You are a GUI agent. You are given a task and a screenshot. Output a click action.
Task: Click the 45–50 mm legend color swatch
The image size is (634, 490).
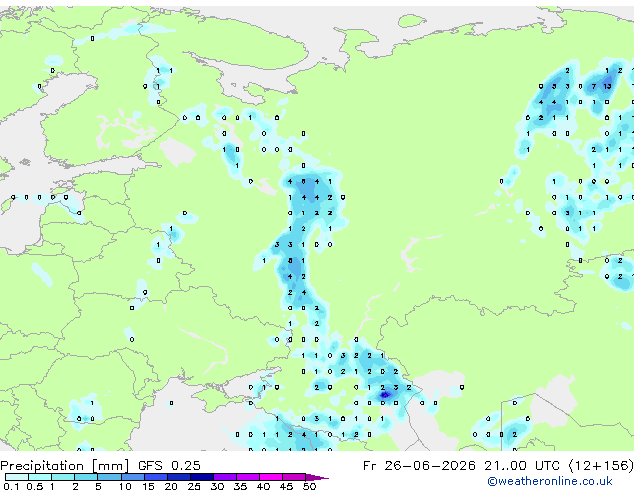pos(294,477)
